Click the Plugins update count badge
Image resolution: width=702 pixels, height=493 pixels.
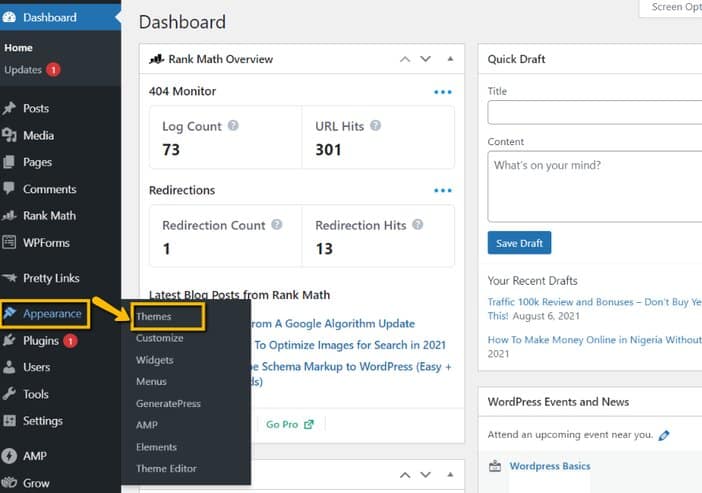(x=70, y=341)
